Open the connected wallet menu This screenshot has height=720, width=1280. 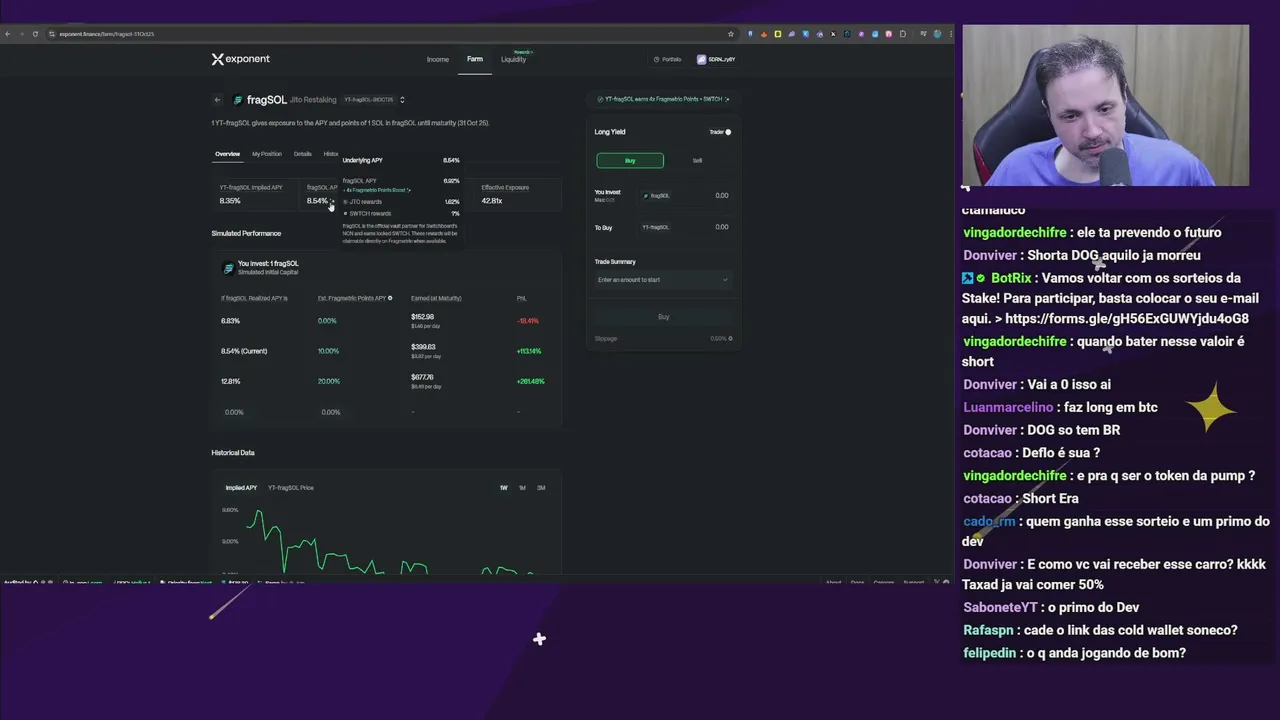click(716, 59)
